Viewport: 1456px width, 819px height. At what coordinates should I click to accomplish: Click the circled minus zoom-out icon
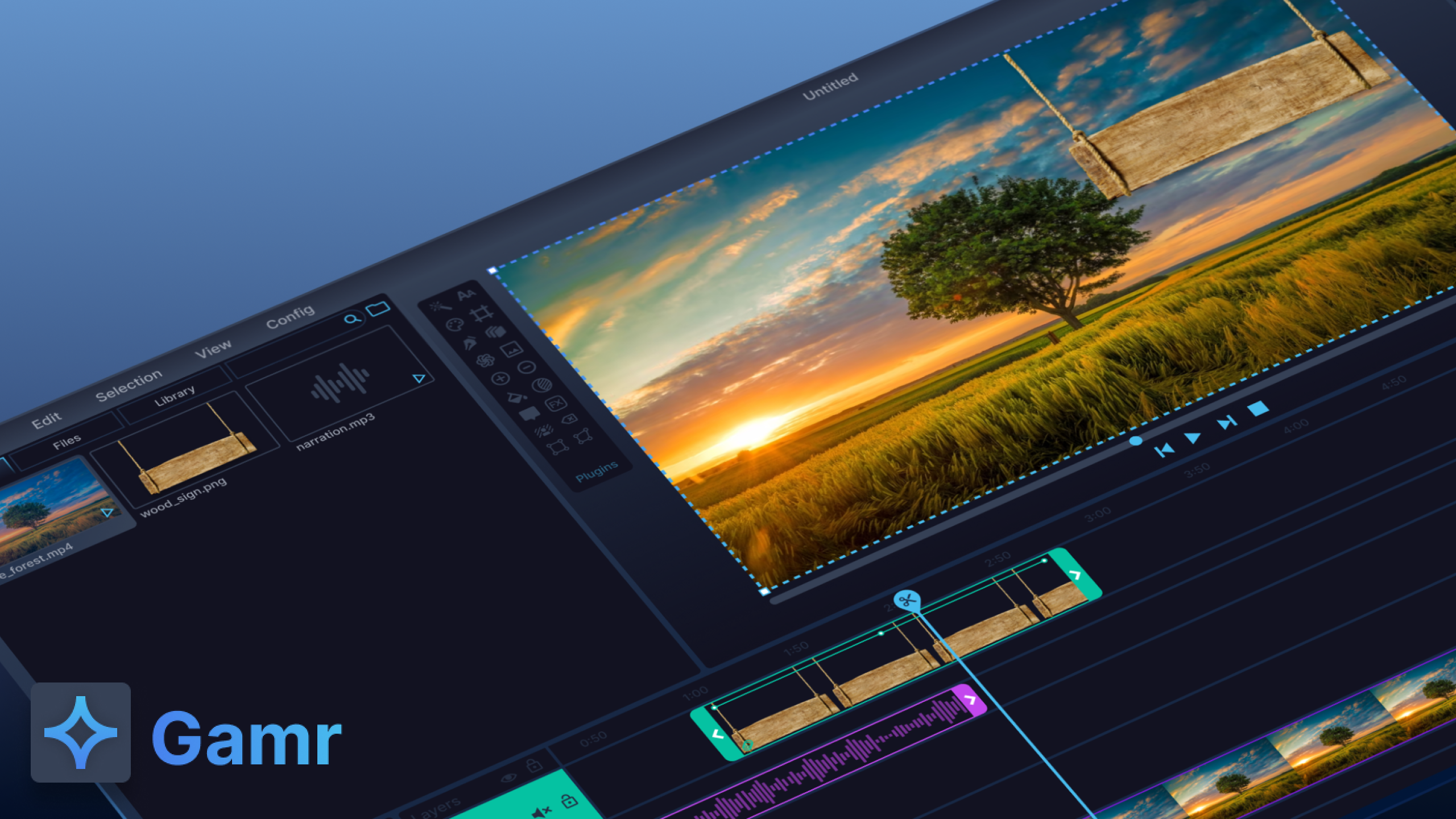coord(527,367)
